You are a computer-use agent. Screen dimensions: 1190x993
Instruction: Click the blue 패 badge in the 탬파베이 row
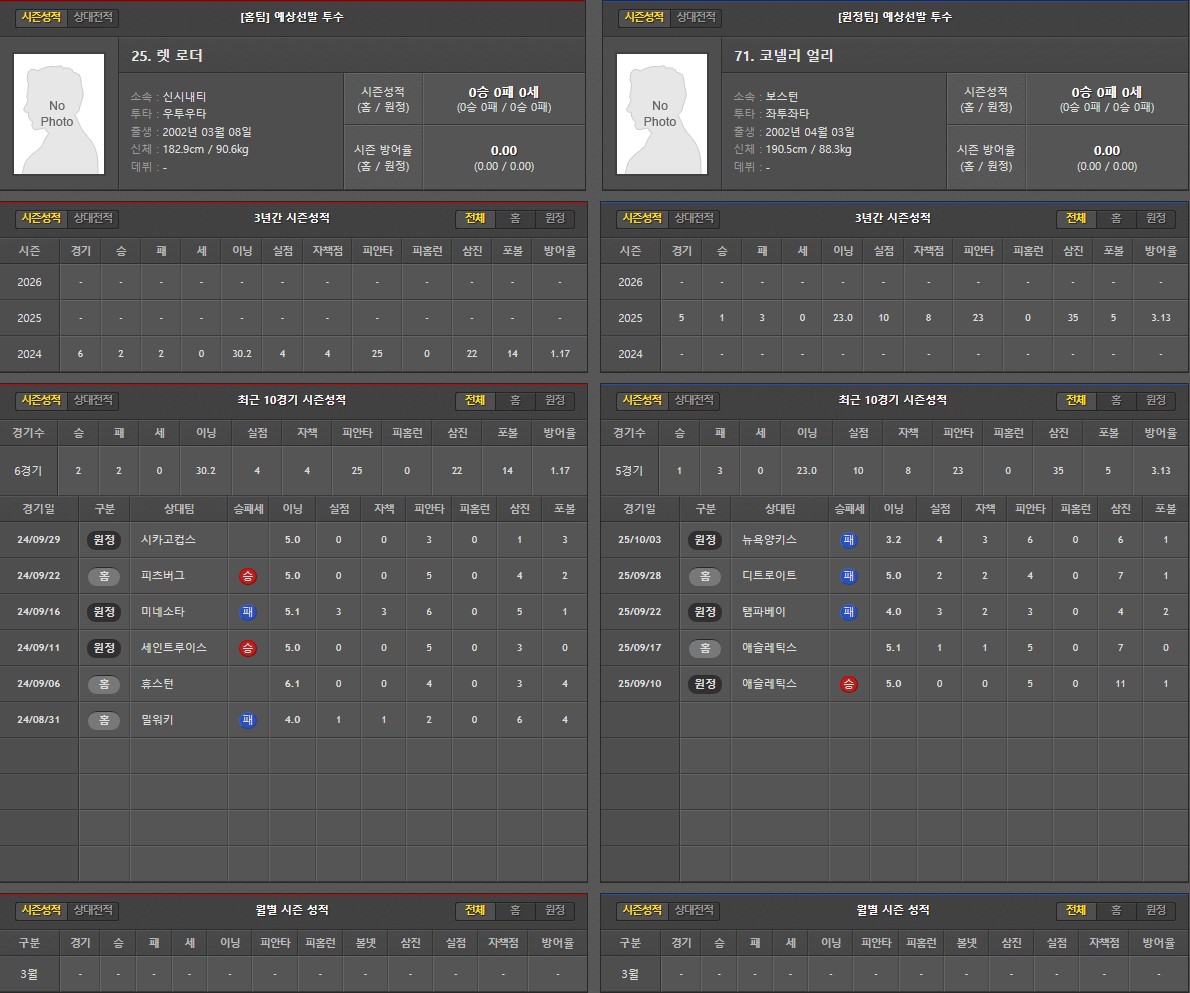coord(849,612)
